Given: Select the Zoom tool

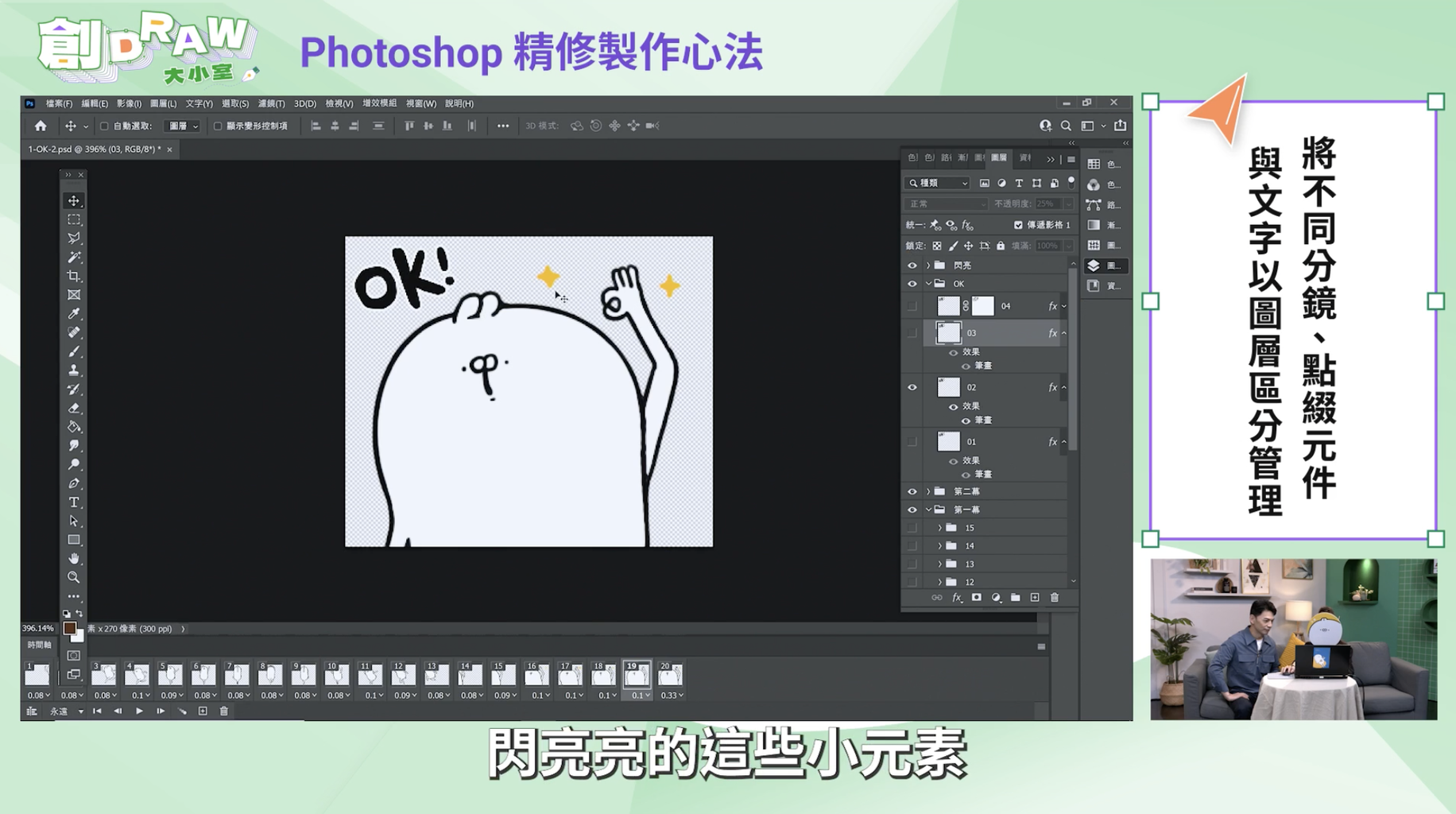Looking at the screenshot, I should [x=74, y=578].
